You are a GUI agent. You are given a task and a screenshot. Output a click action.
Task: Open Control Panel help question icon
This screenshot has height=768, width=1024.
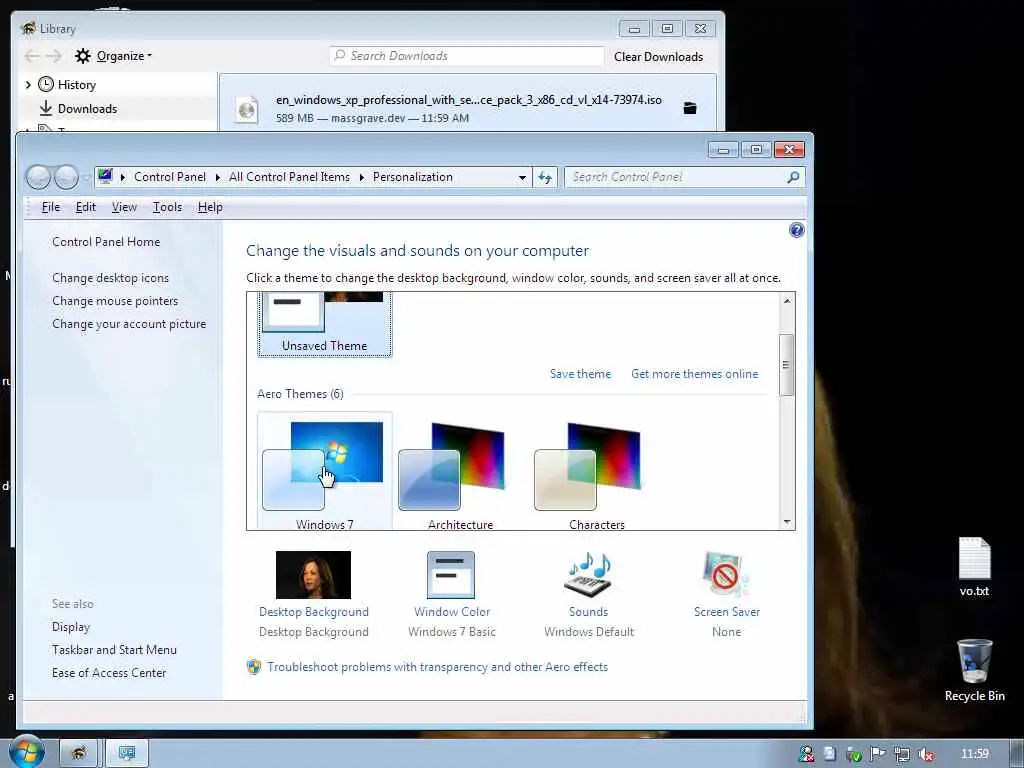coord(796,230)
